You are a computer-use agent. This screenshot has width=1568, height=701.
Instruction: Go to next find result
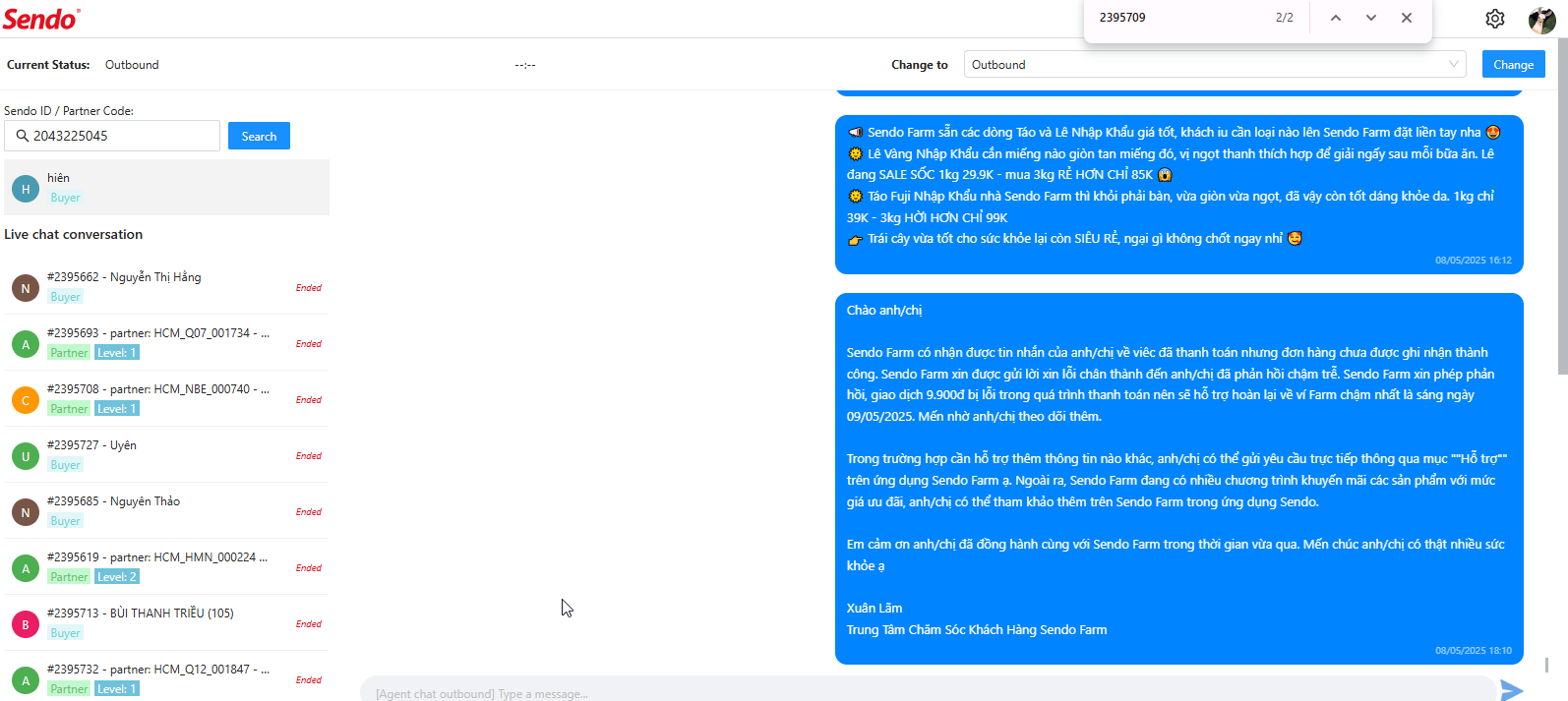coord(1371,18)
